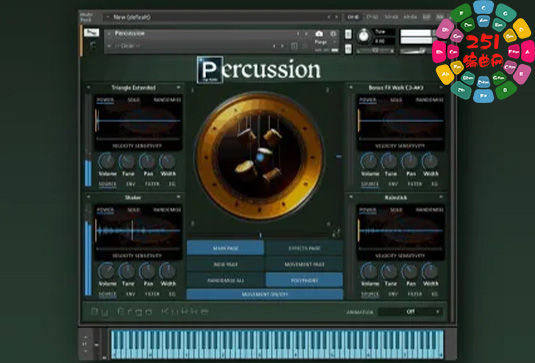Open the instrument edit wrench icon
The width and height of the screenshot is (535, 363).
click(91, 33)
